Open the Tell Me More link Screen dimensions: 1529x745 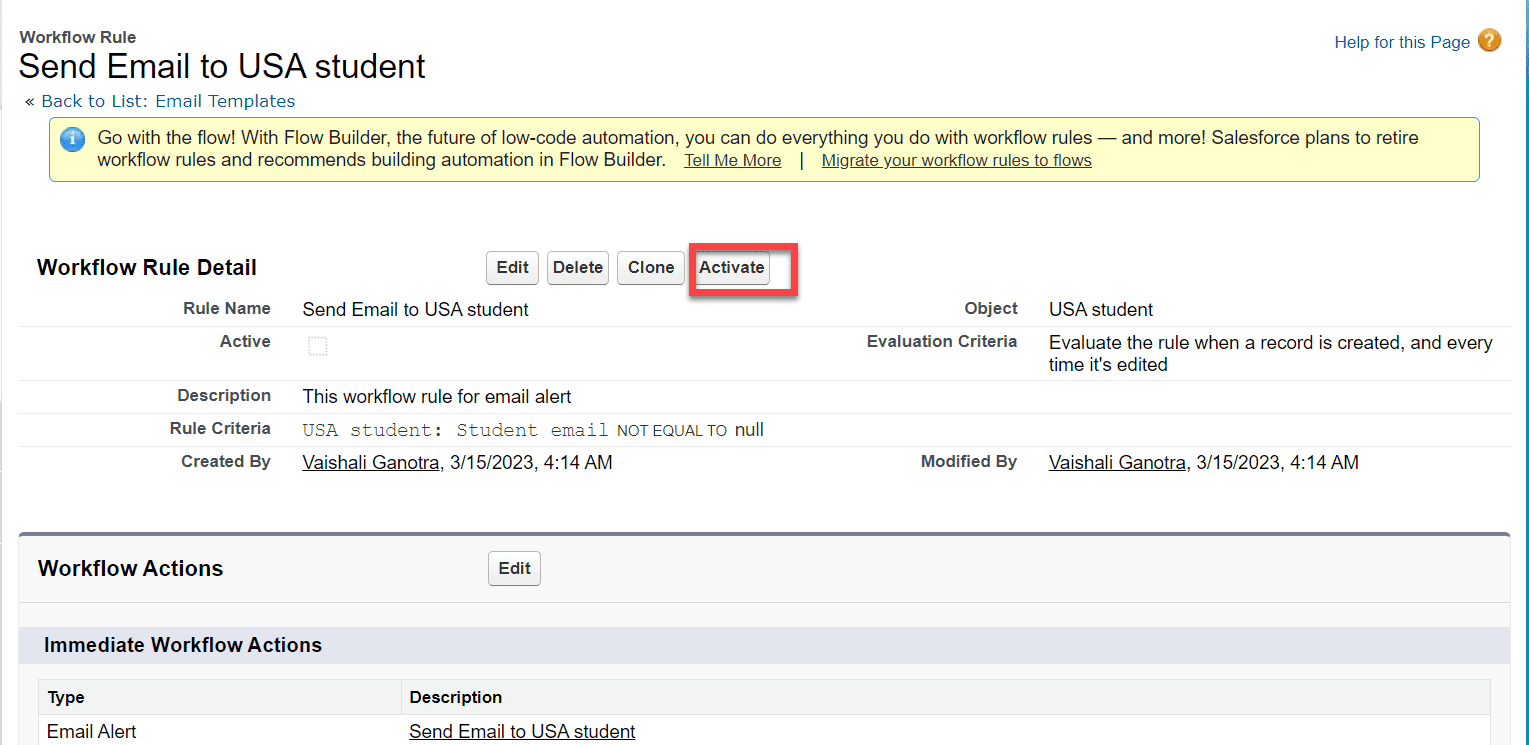click(x=732, y=160)
